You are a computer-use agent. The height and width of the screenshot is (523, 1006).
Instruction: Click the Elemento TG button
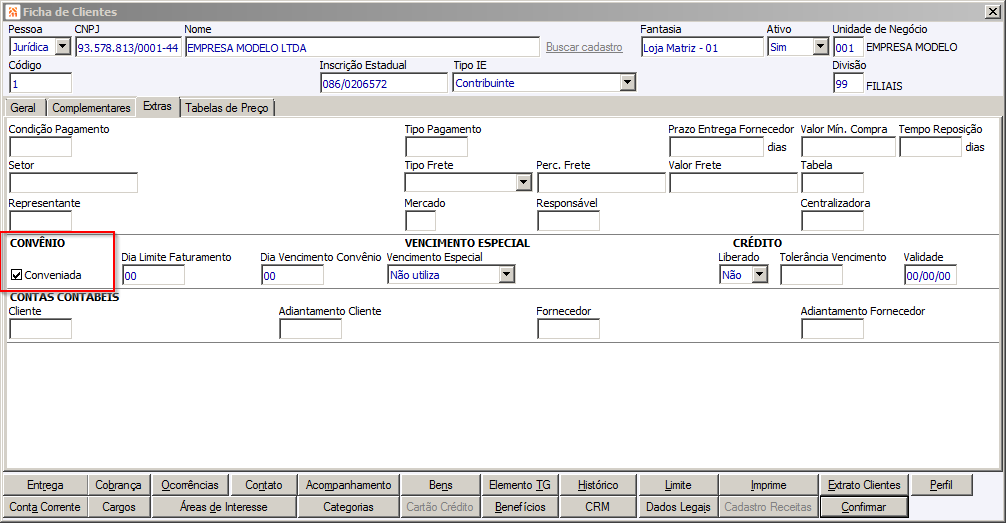pos(520,485)
